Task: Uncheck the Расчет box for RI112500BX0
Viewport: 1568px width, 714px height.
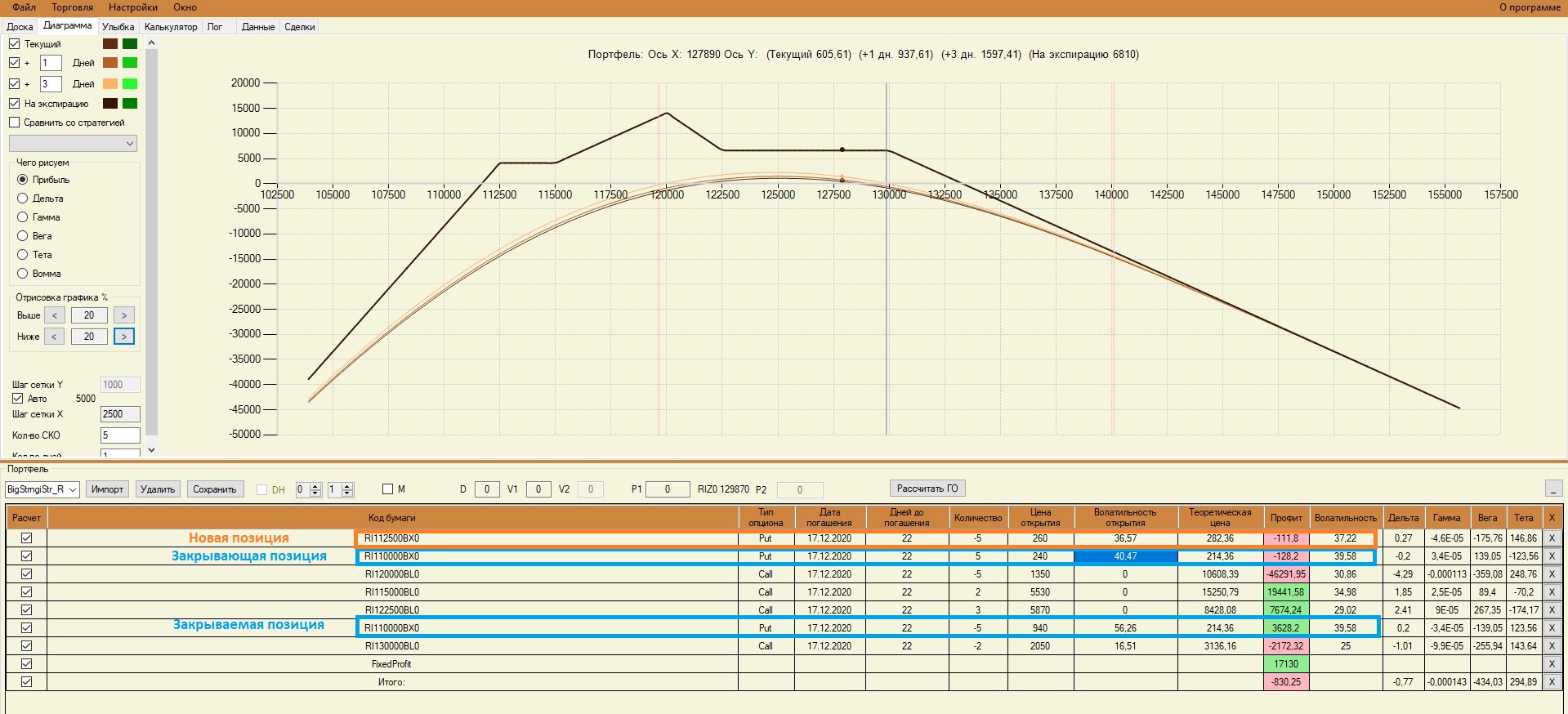Action: pyautogui.click(x=26, y=538)
